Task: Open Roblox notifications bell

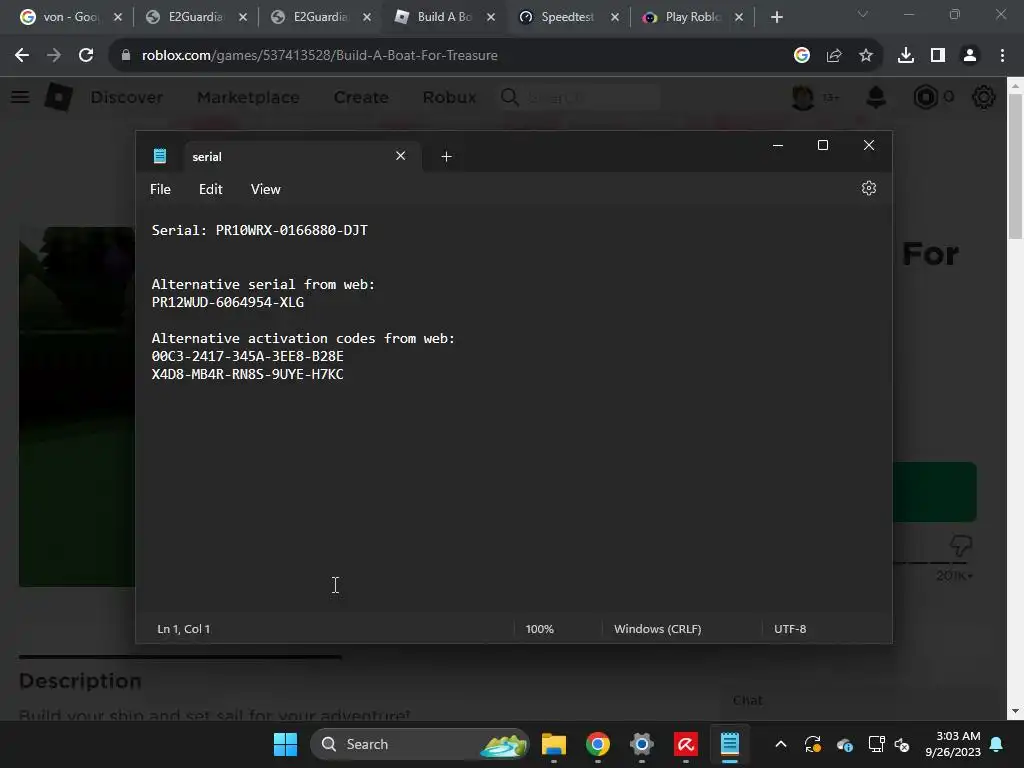Action: [876, 97]
